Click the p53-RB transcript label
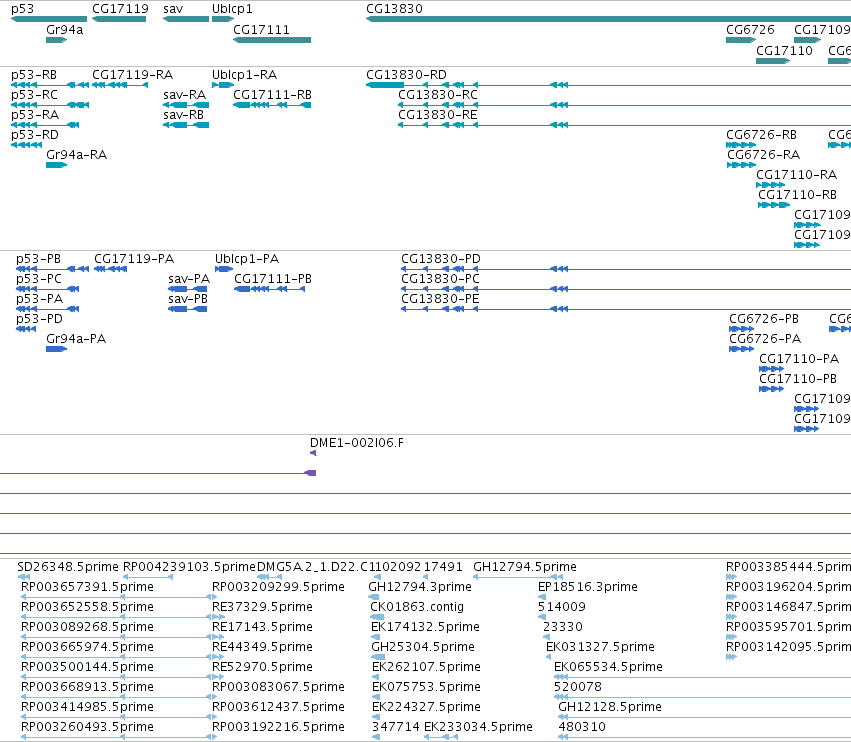Screen dimensions: 851x742 [x=34, y=75]
